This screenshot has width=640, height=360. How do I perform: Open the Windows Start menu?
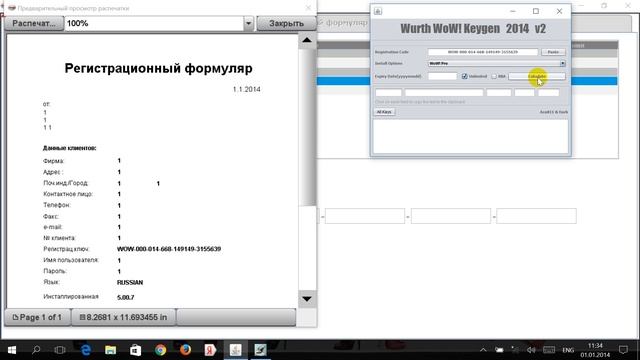point(12,350)
